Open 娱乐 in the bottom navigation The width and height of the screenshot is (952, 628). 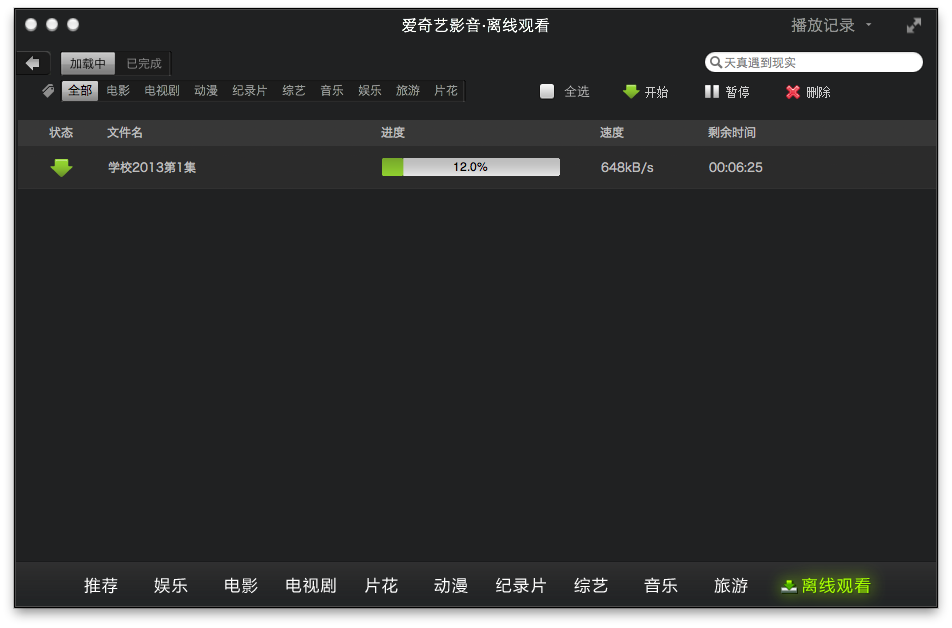171,585
